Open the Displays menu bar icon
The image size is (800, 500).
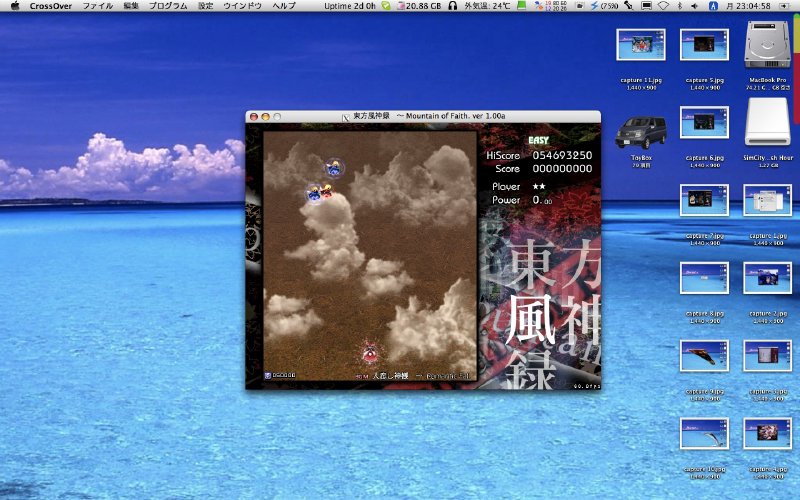(x=646, y=6)
